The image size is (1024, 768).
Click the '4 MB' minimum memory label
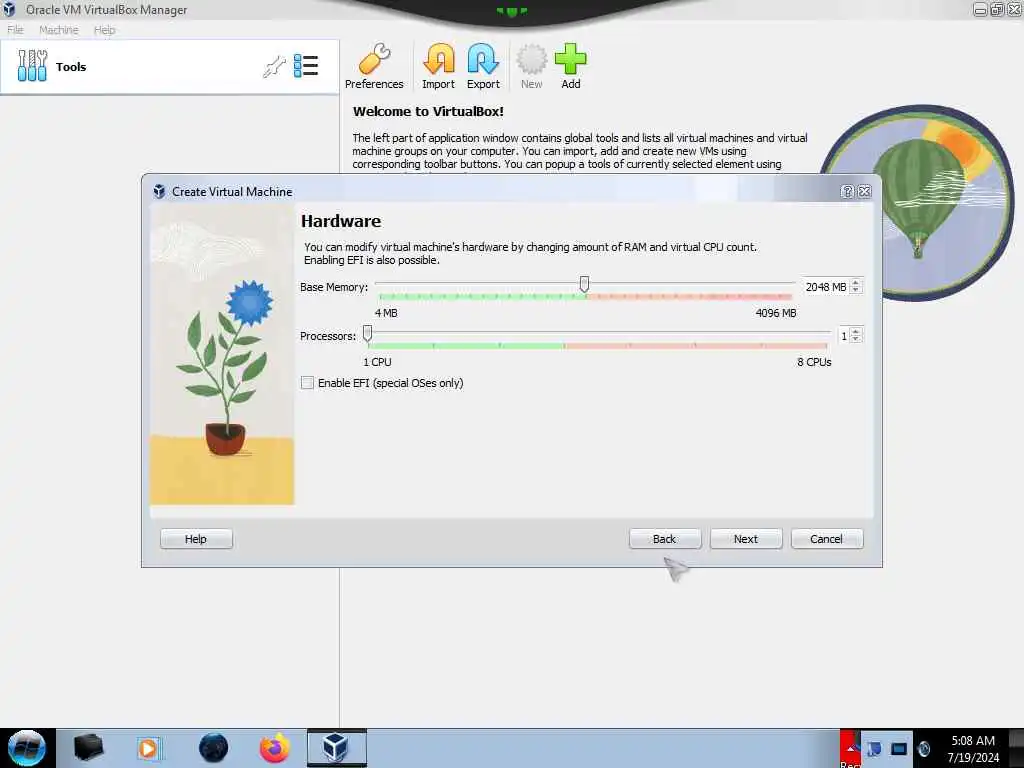[386, 313]
